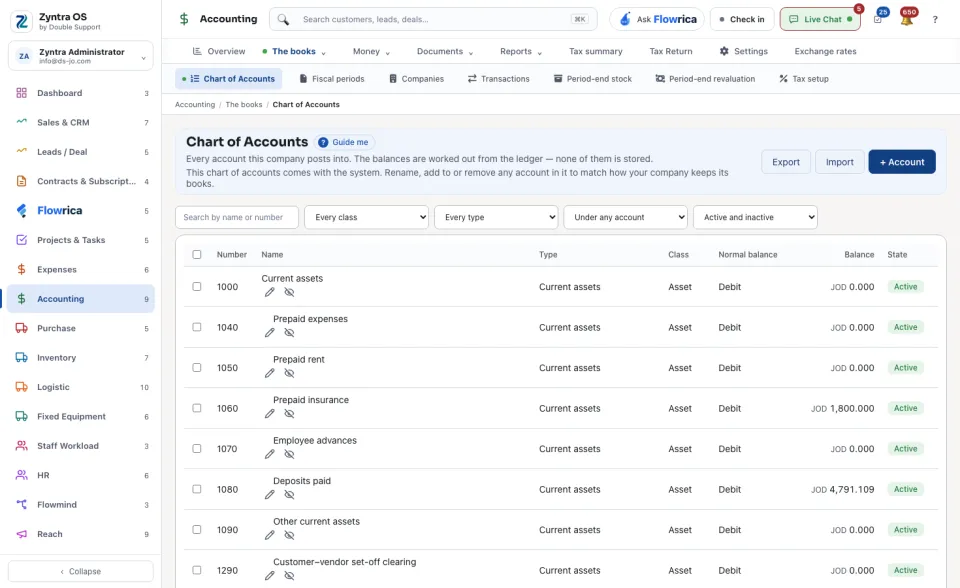Image resolution: width=960 pixels, height=588 pixels.
Task: Hide Other current assets eye icon
Action: point(290,535)
